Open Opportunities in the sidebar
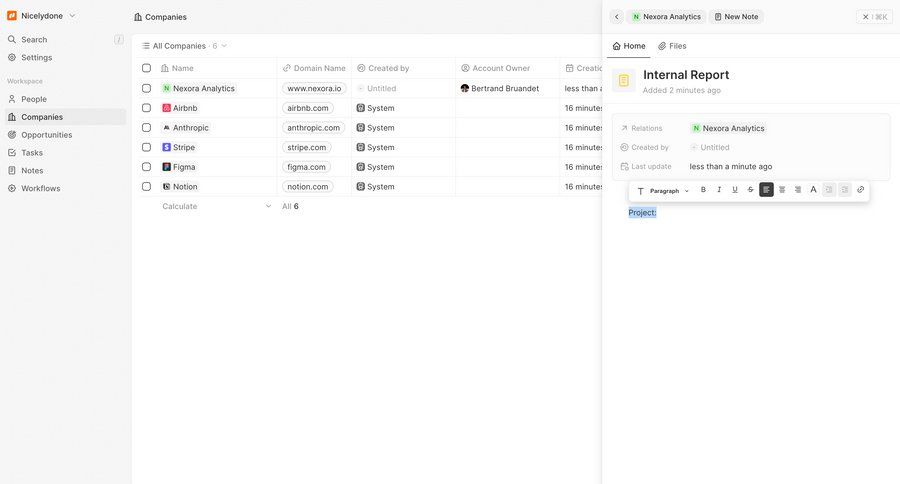The width and height of the screenshot is (900, 484). click(x=64, y=134)
